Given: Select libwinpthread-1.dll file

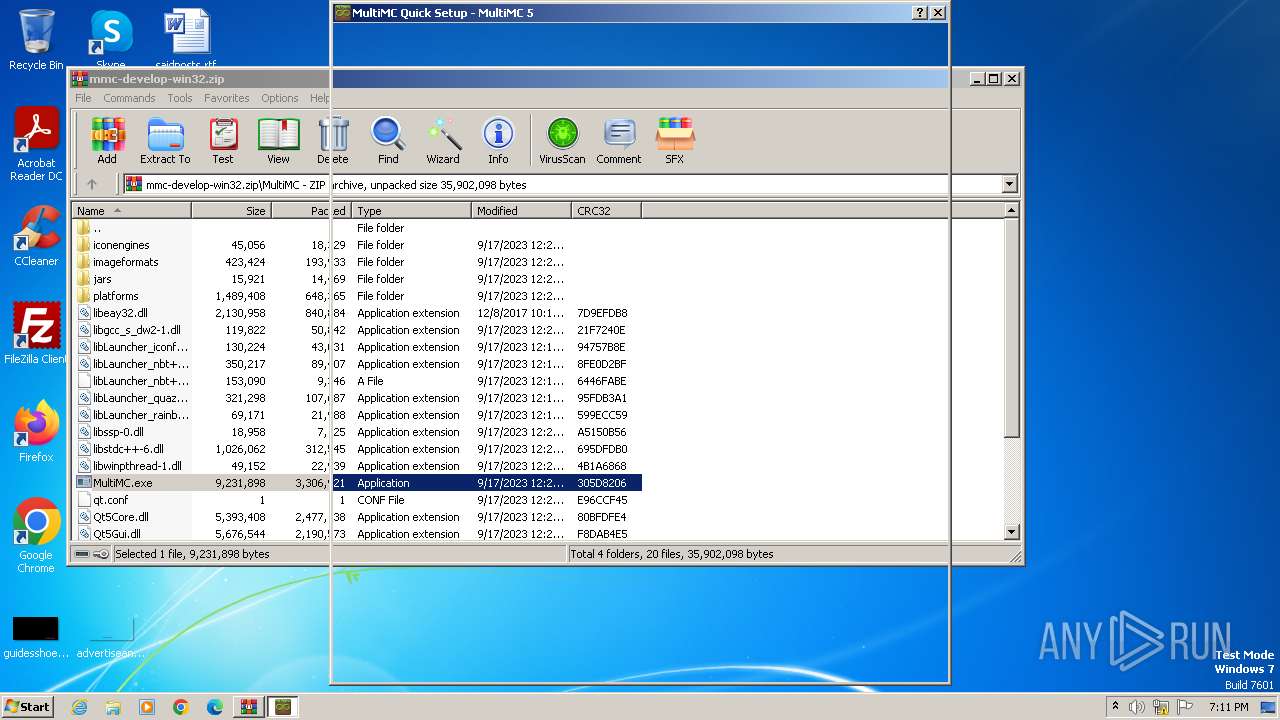Looking at the screenshot, I should pos(137,466).
